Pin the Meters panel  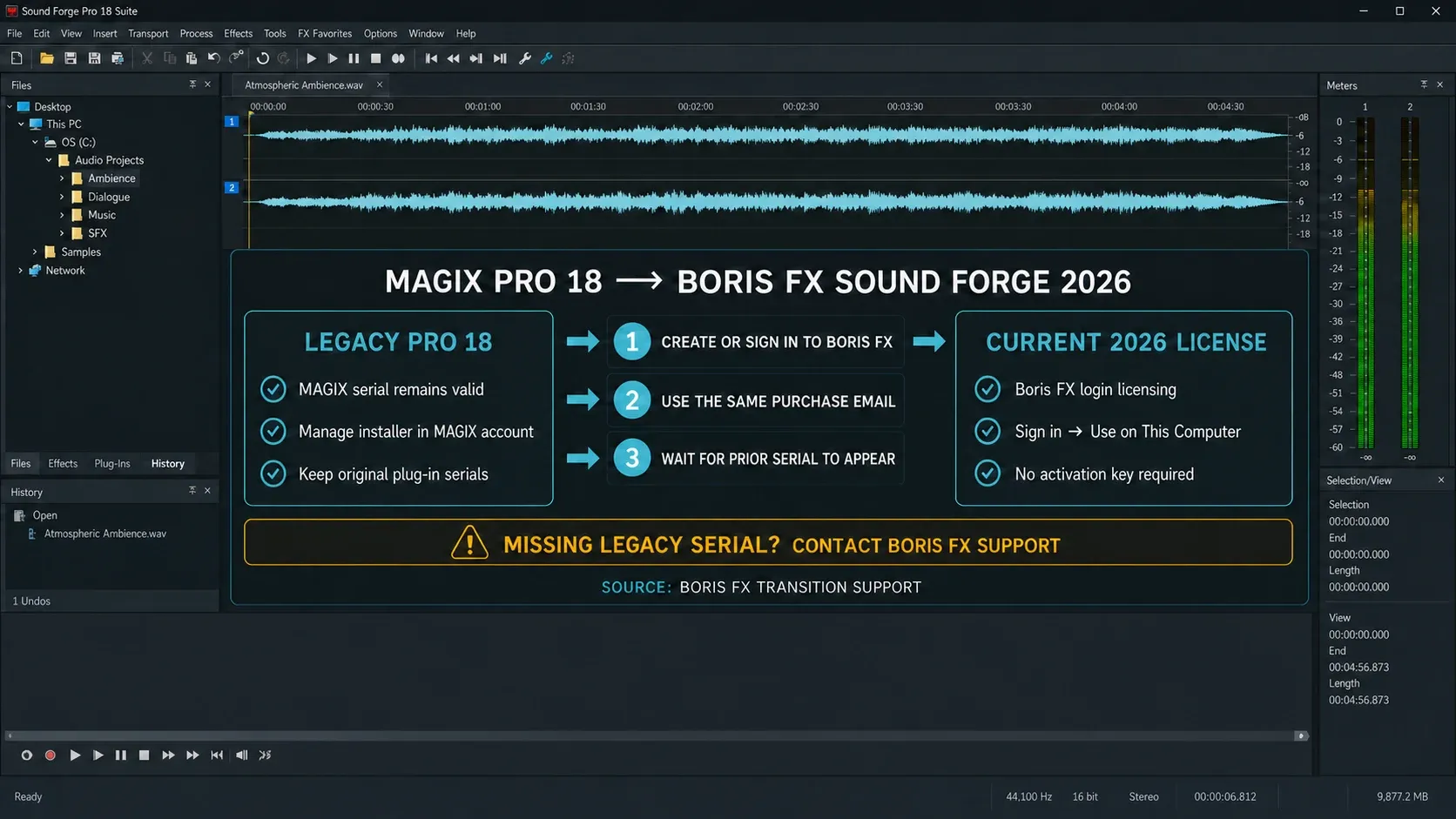[x=1424, y=84]
